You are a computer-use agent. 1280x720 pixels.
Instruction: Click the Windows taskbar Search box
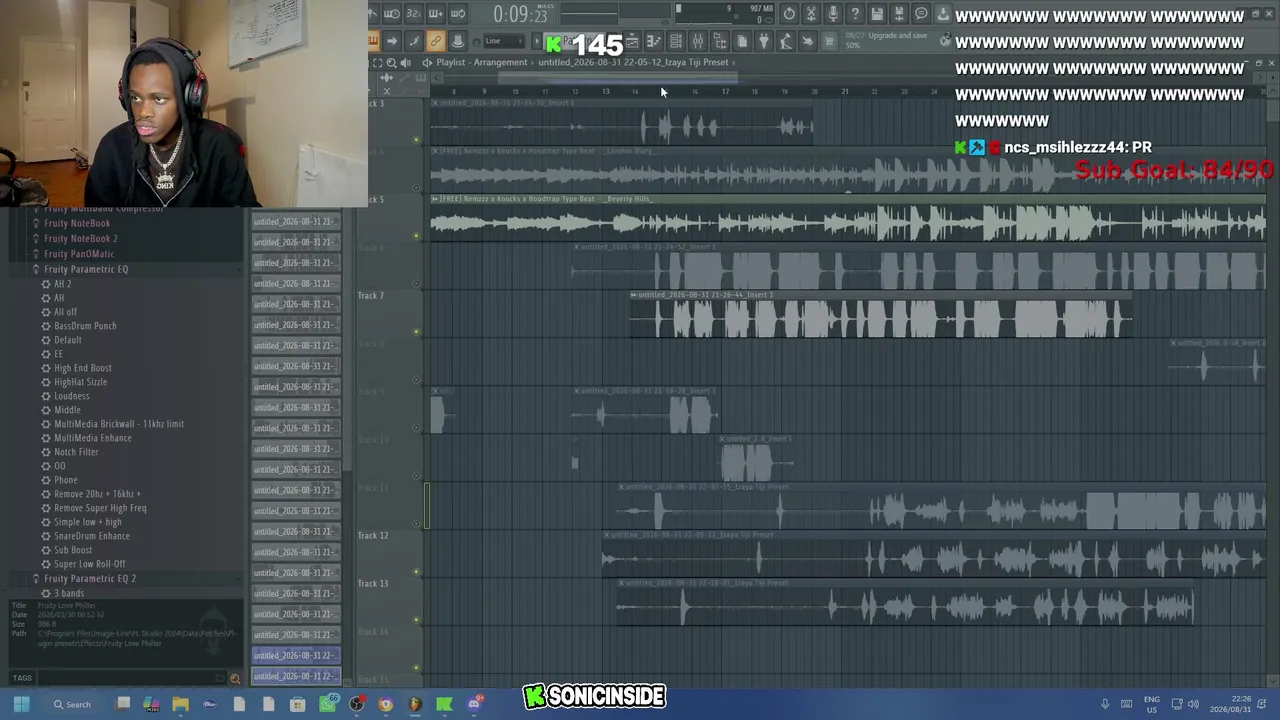[73, 704]
